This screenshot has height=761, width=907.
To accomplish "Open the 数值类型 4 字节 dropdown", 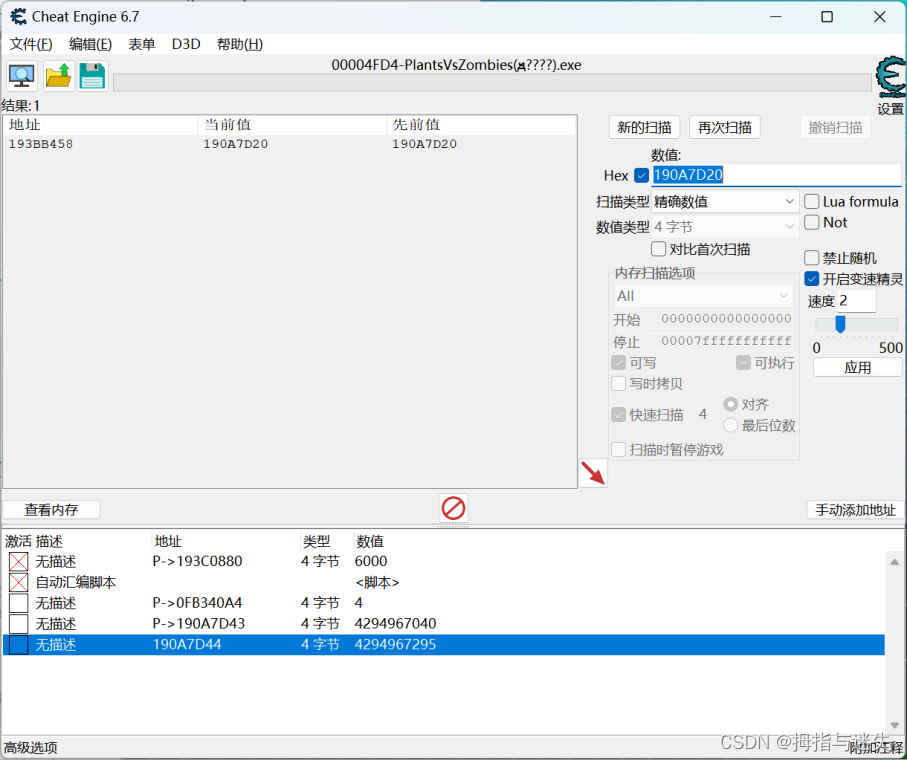I will pyautogui.click(x=725, y=227).
